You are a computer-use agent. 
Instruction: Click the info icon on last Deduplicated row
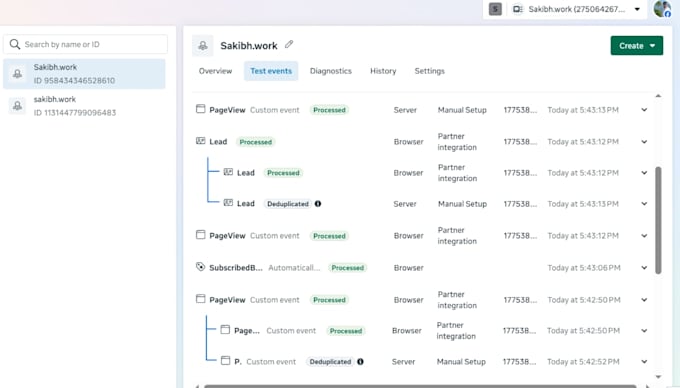tap(360, 362)
